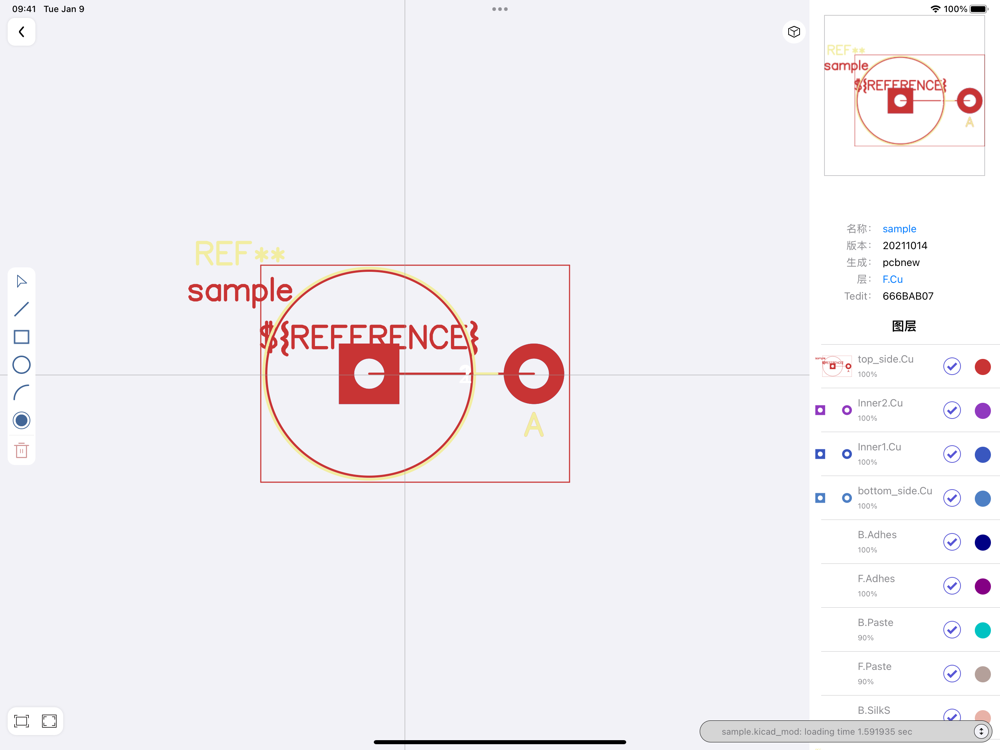This screenshot has width=1000, height=750.
Task: Select the F.Paste layer name
Action: coord(874,667)
